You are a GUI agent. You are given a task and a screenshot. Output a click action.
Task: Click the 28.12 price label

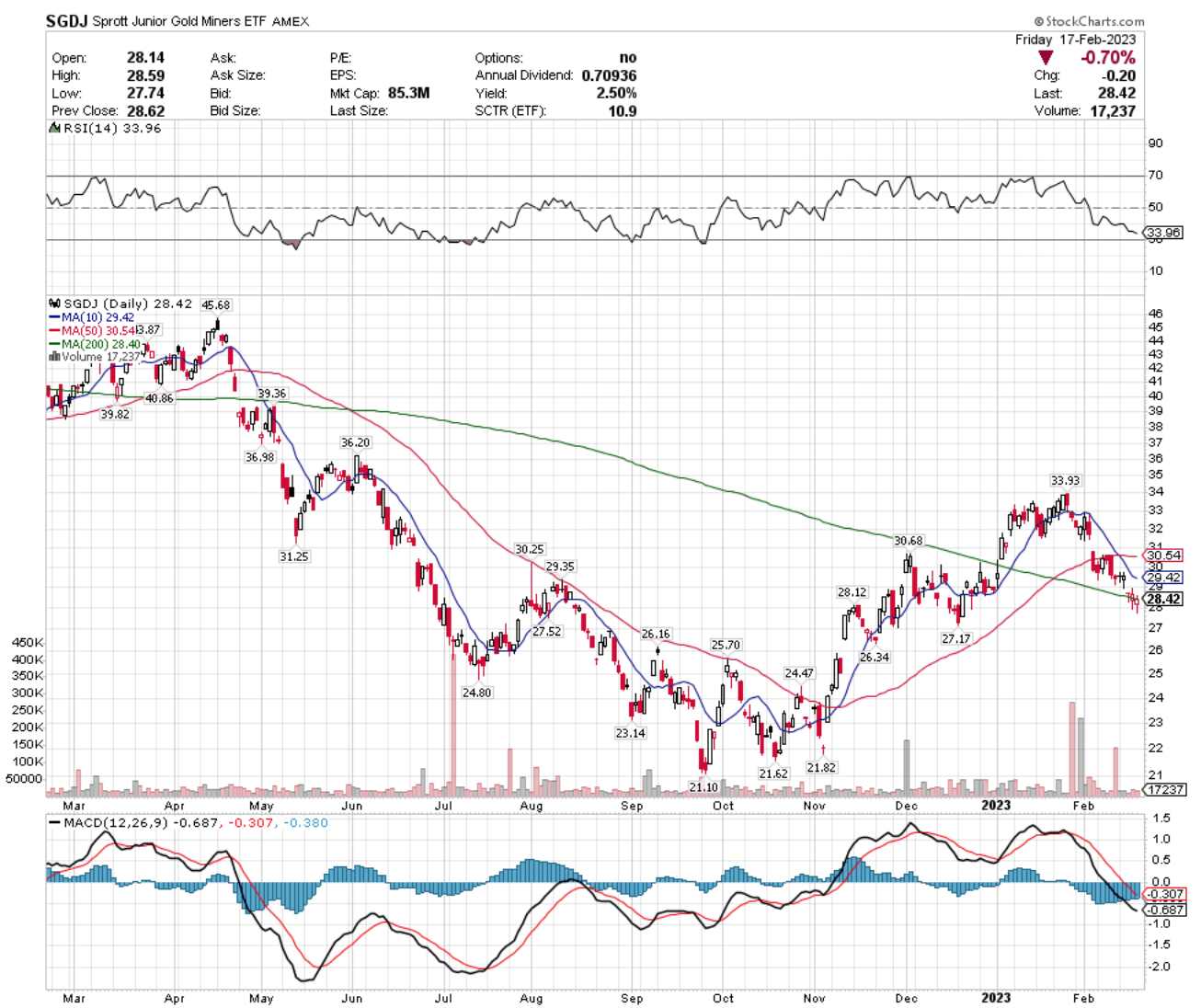852,592
